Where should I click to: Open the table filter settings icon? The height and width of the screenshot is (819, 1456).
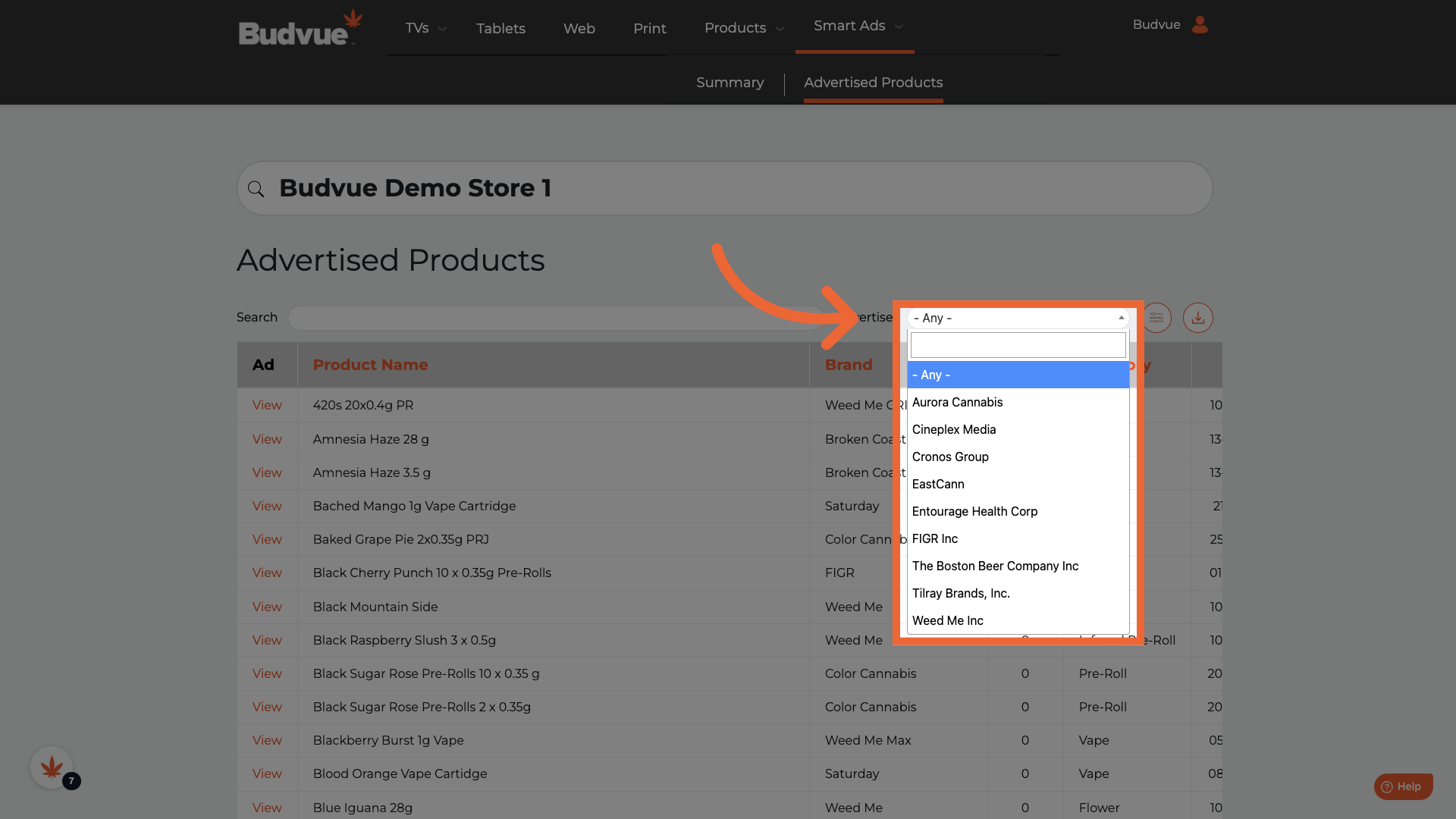point(1156,318)
